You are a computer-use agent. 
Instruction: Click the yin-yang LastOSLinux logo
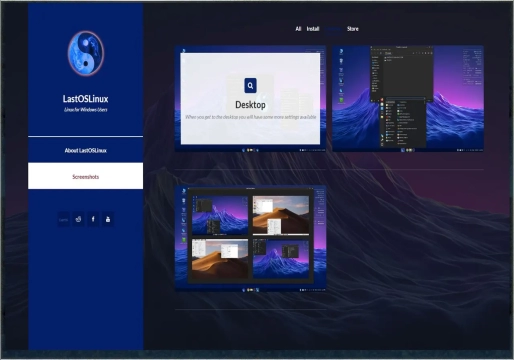pyautogui.click(x=86, y=53)
